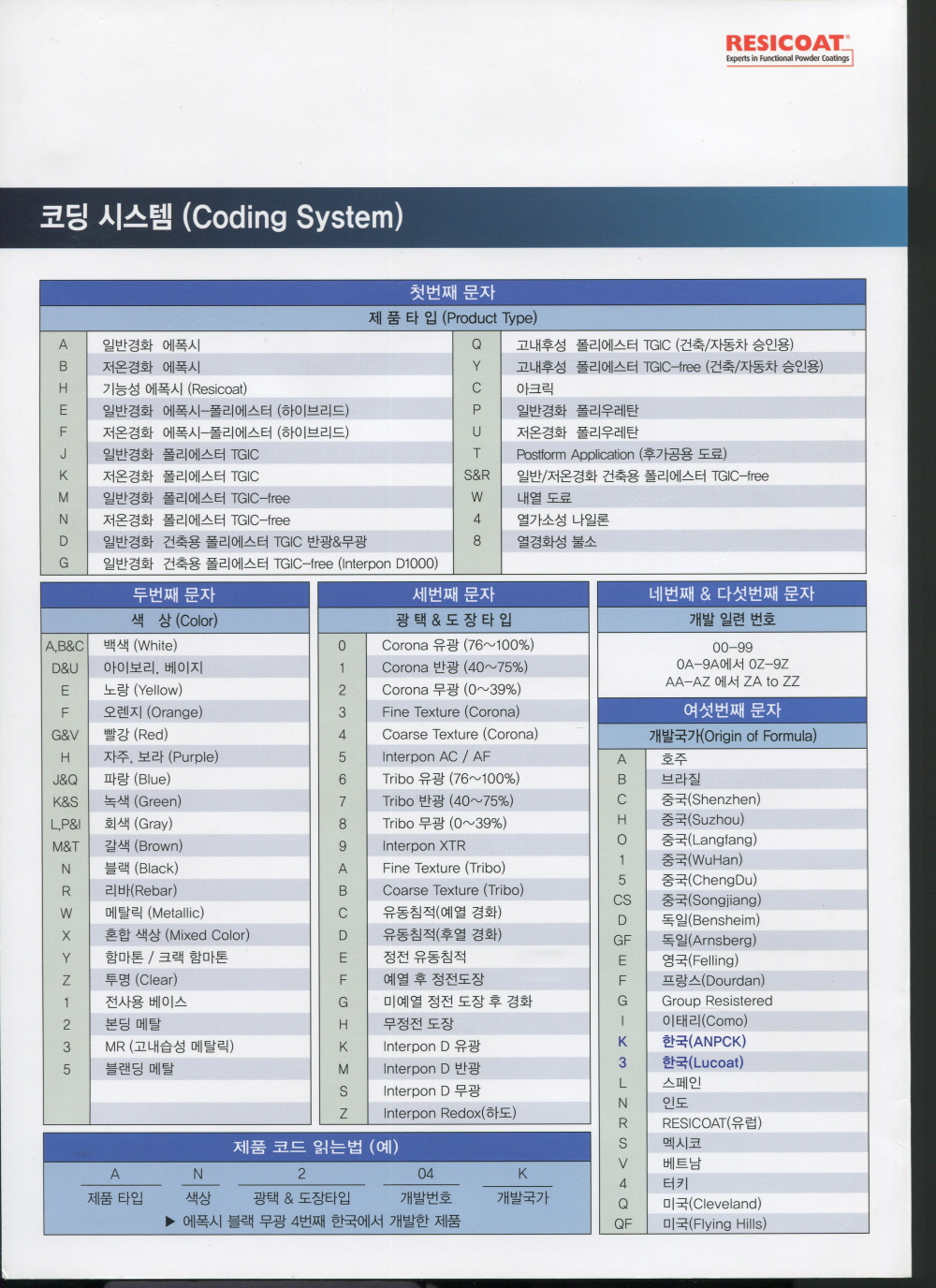Click the 독일(Bensheim) entry
The image size is (936, 1288).
[x=710, y=920]
